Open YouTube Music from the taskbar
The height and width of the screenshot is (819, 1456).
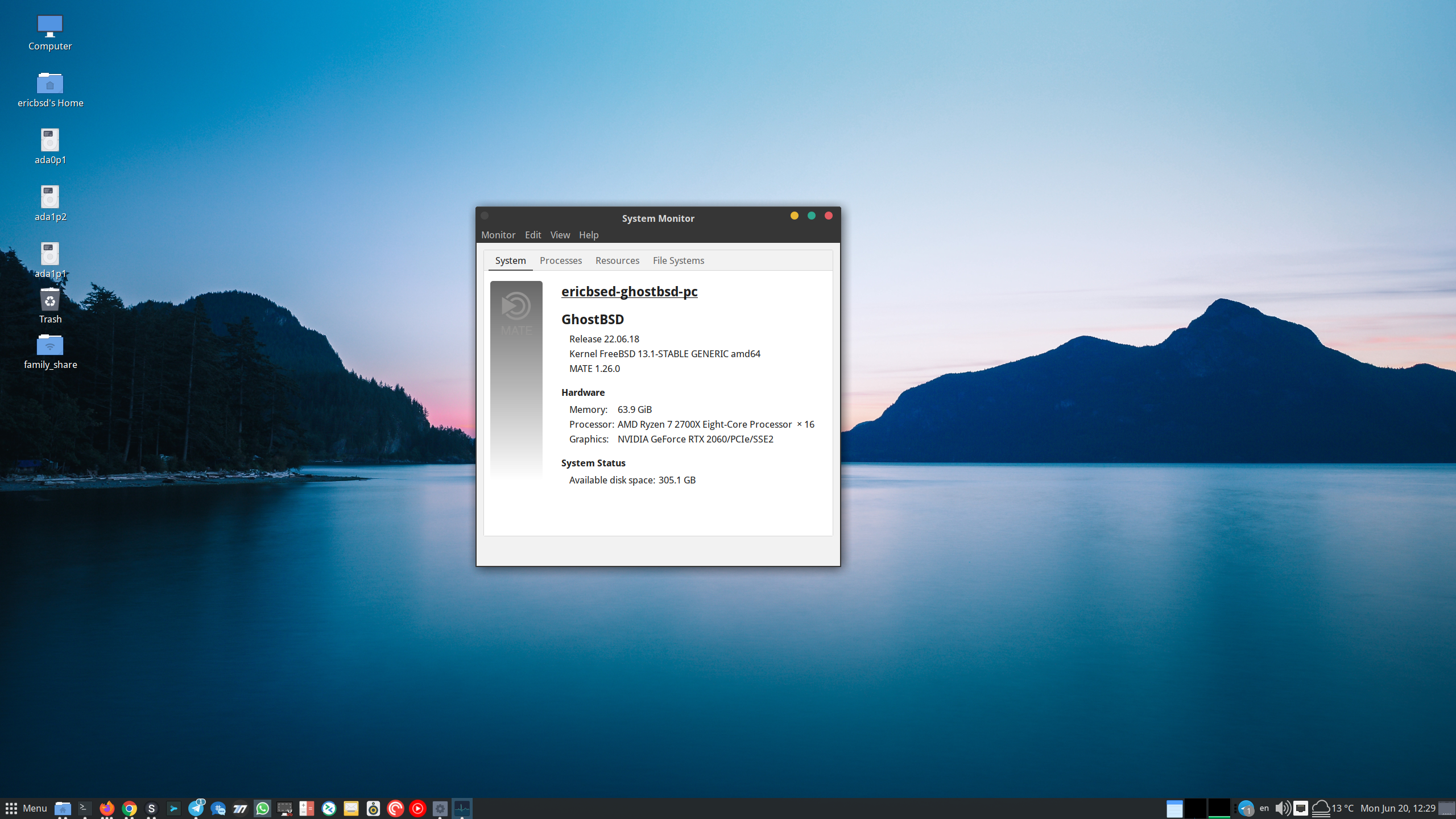click(x=417, y=808)
